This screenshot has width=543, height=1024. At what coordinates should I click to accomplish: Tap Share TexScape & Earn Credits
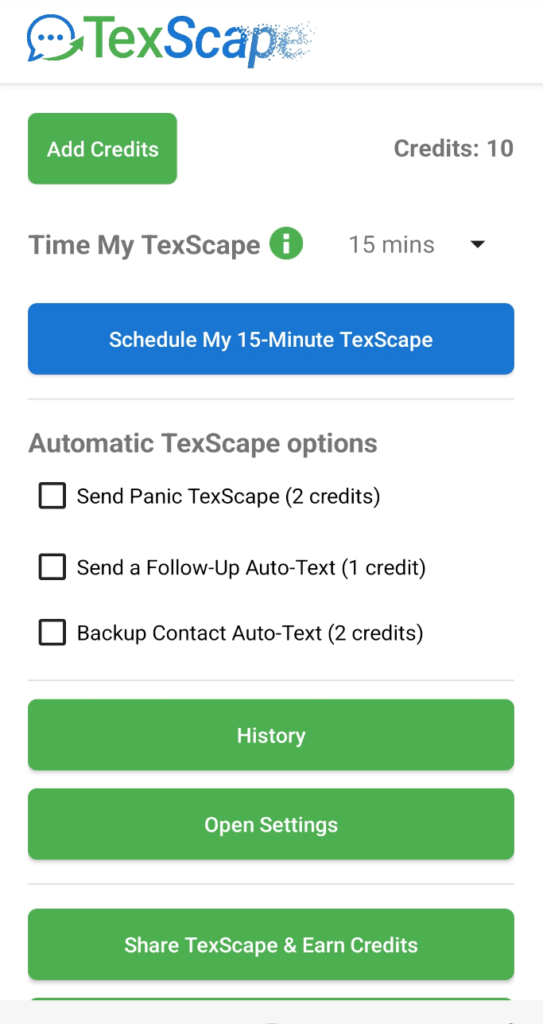(271, 944)
